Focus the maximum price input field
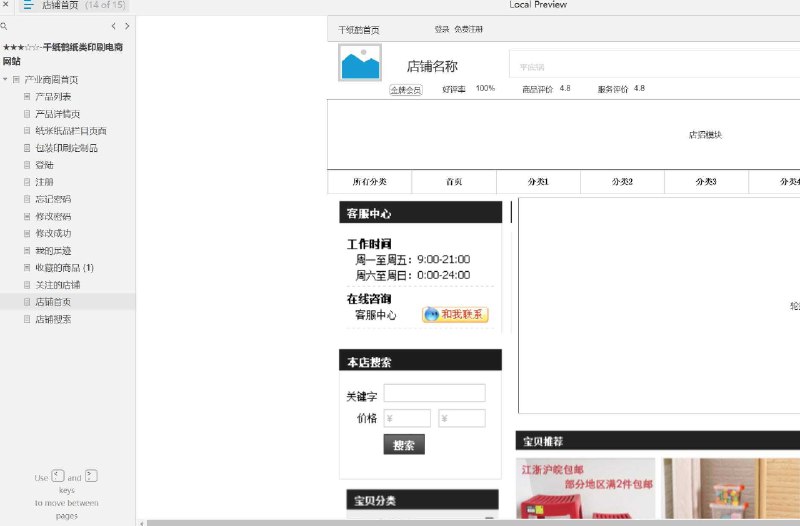Image resolution: width=800 pixels, height=526 pixels. click(462, 418)
